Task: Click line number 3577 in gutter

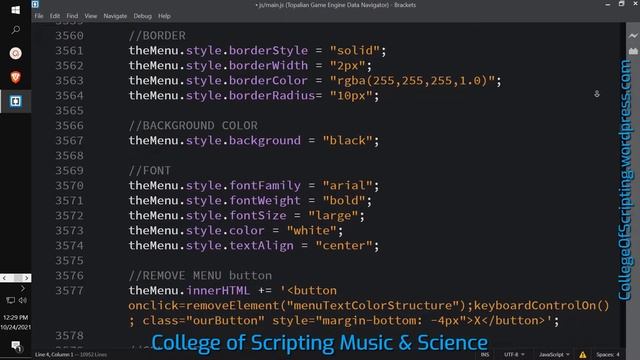Action: click(69, 291)
